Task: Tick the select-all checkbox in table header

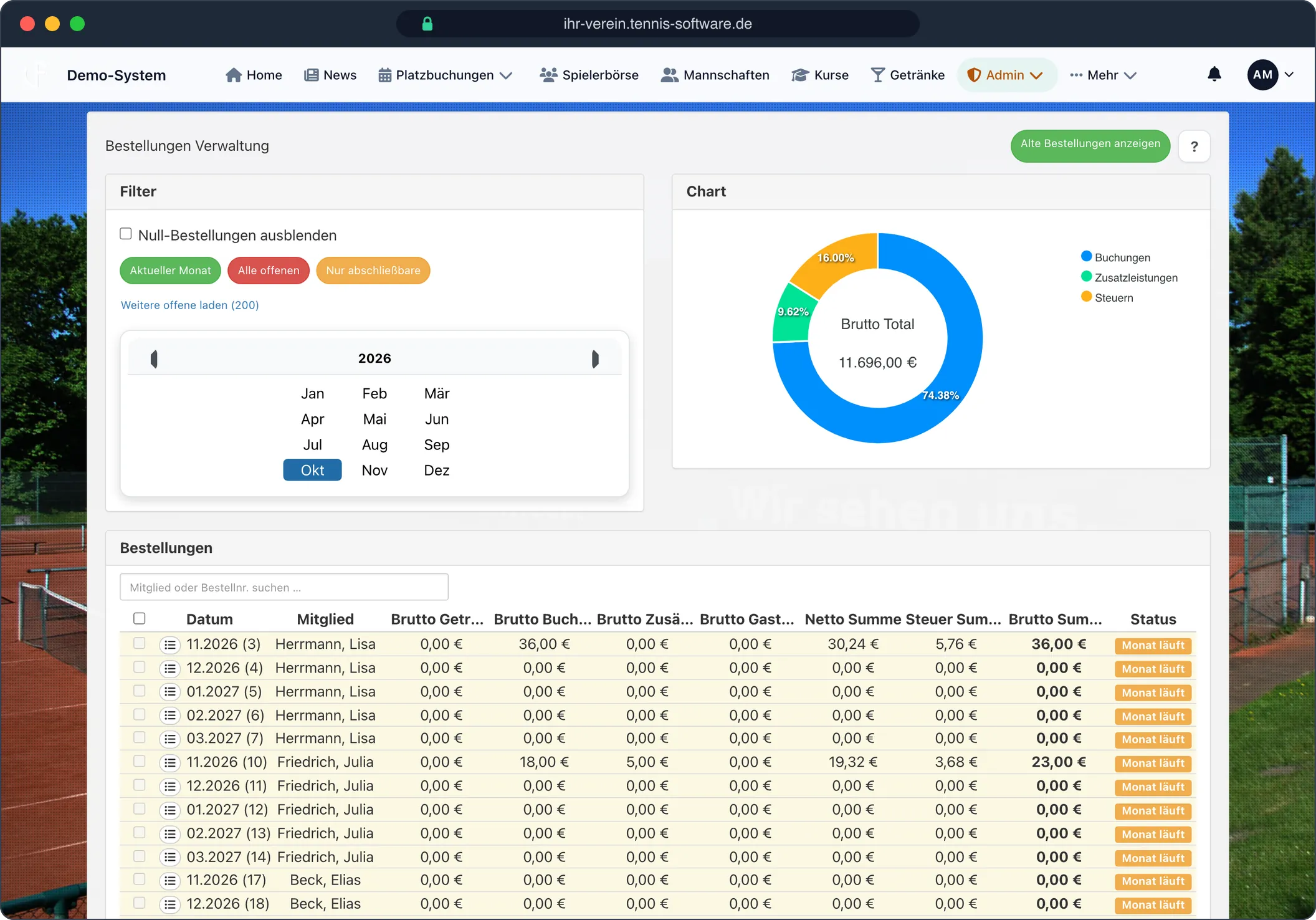Action: [140, 618]
